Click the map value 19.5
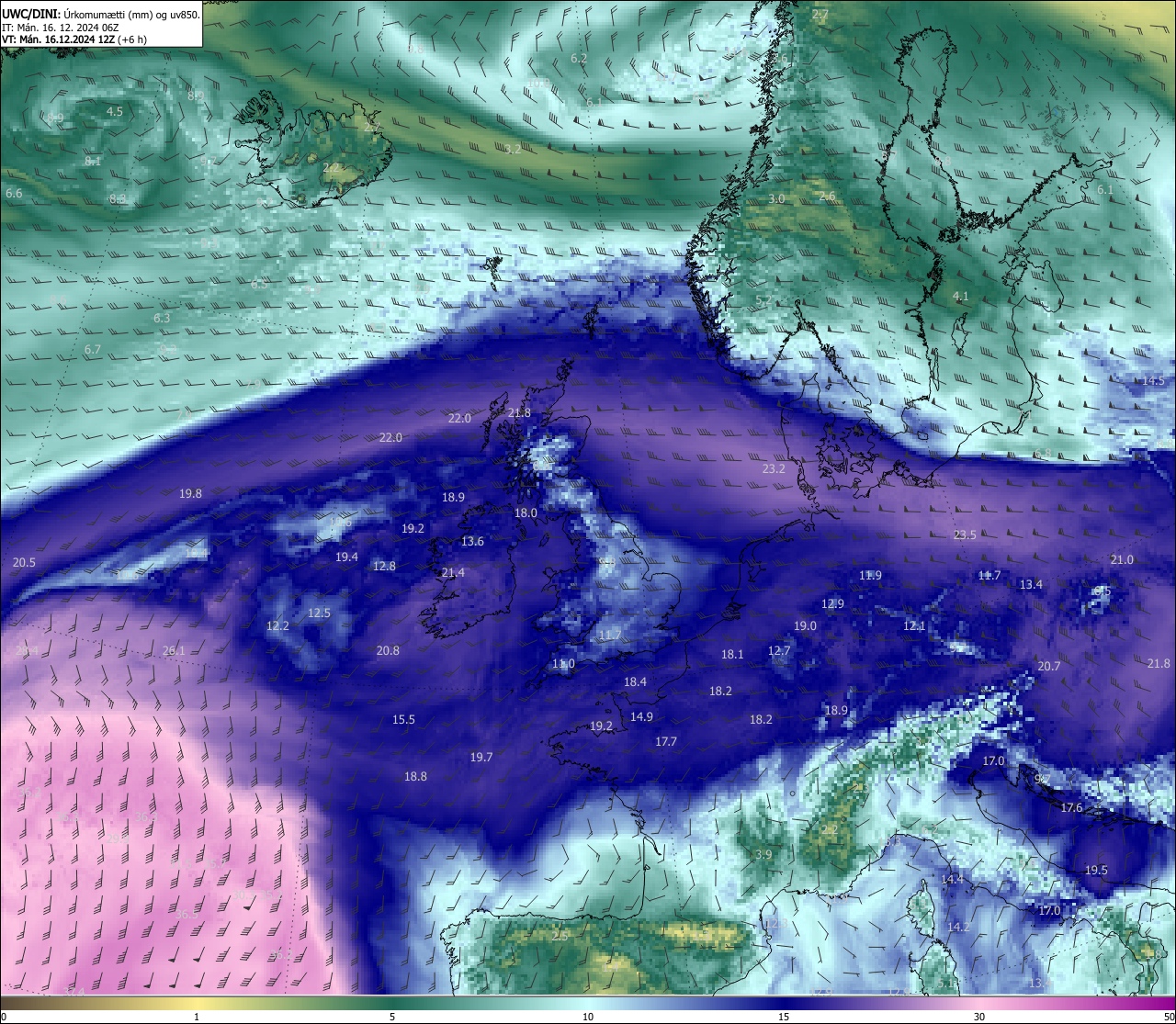 1096,870
